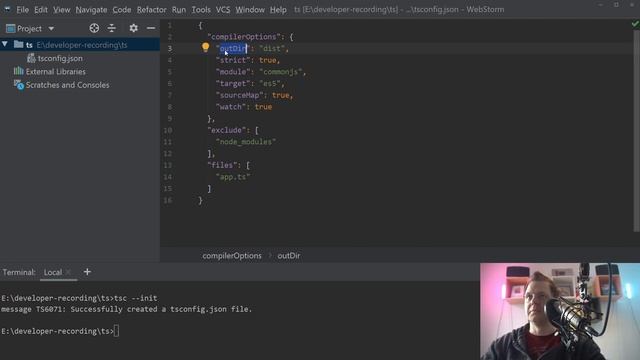The image size is (640, 360).
Task: Click the yellow intention lightbulb icon
Action: point(206,47)
